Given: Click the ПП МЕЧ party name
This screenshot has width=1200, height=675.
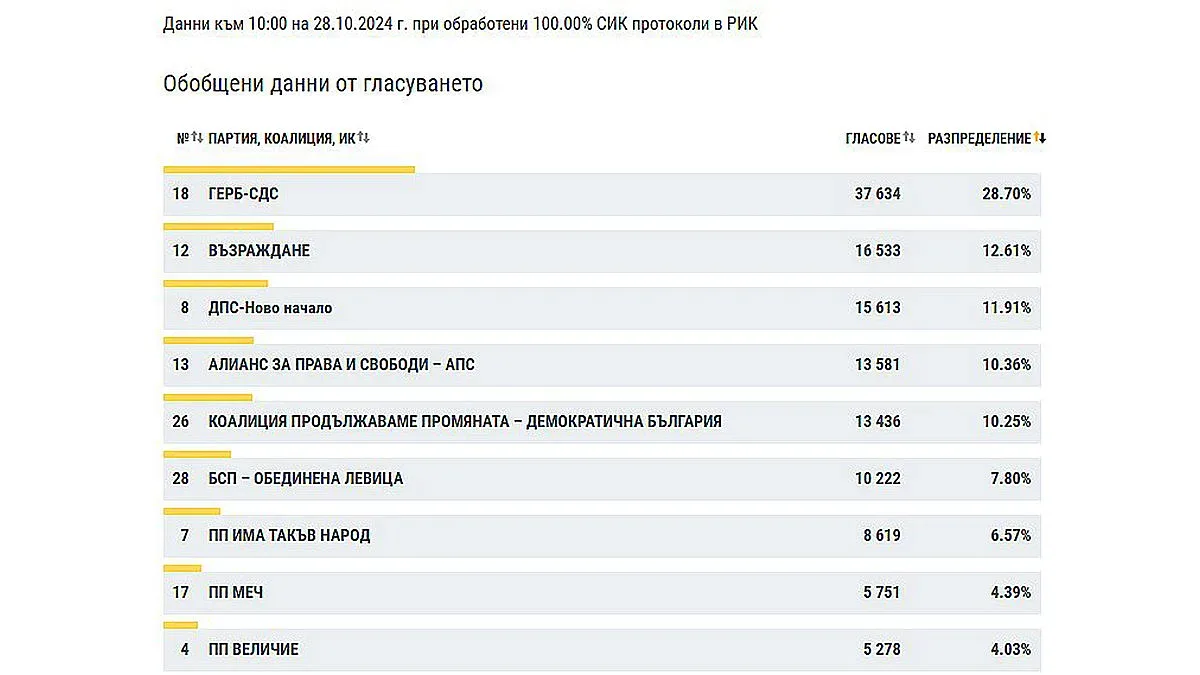Looking at the screenshot, I should coord(236,593).
